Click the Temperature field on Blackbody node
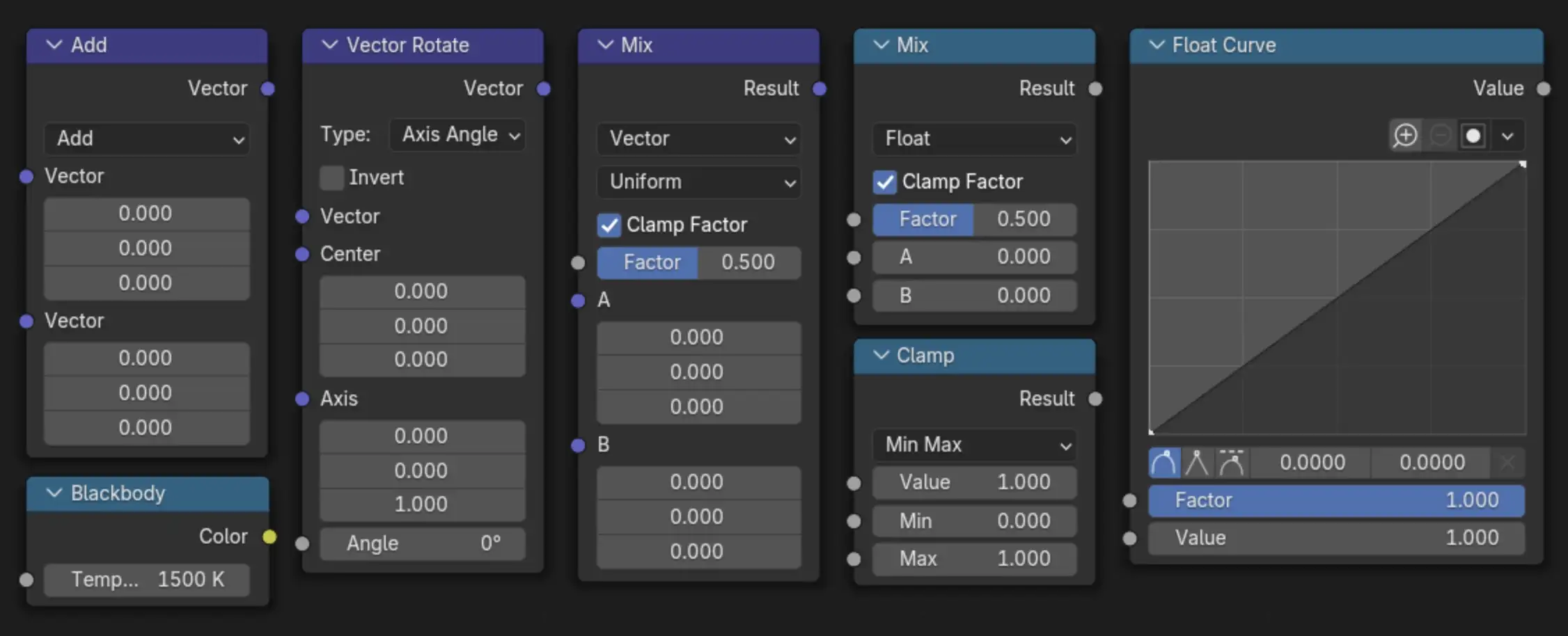 pyautogui.click(x=147, y=580)
